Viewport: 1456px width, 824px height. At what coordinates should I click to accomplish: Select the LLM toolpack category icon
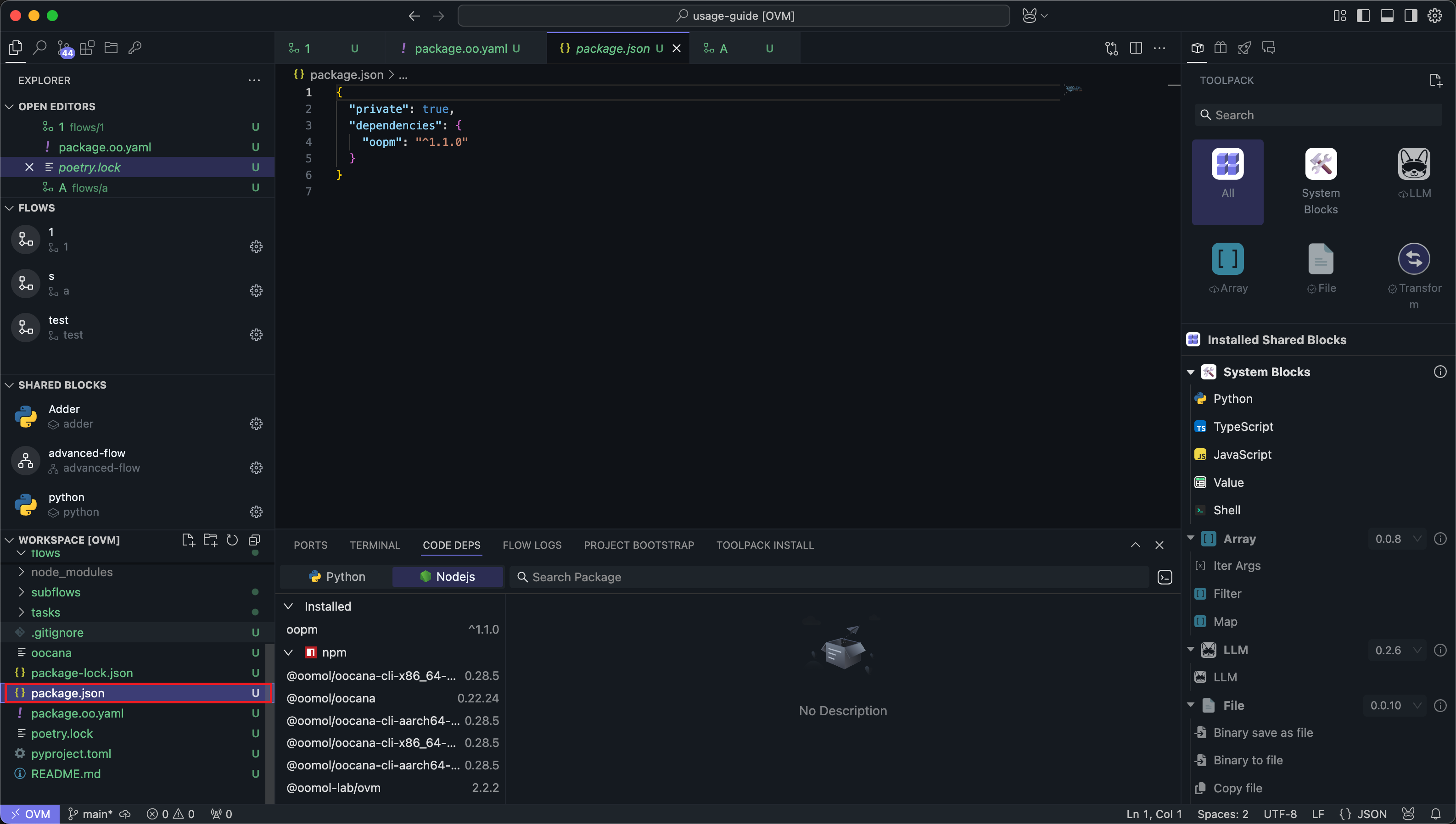(1414, 163)
